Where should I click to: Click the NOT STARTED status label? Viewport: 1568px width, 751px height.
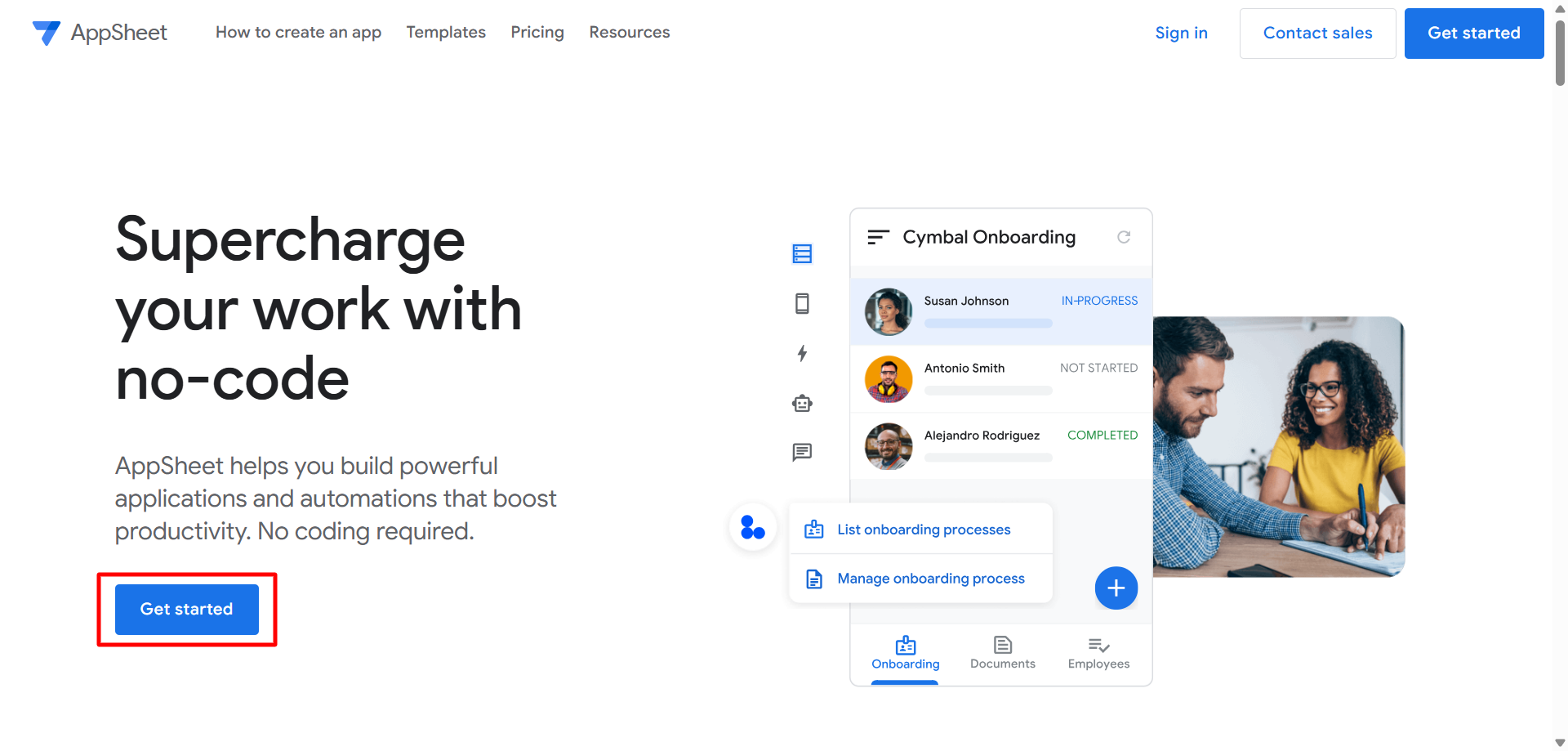1098,368
